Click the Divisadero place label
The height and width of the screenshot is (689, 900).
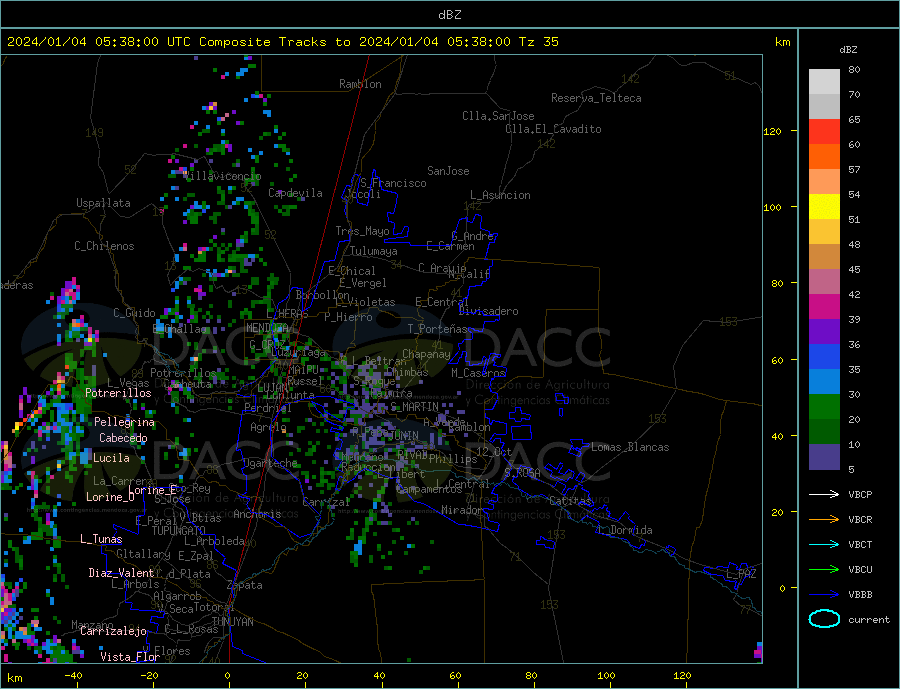488,311
